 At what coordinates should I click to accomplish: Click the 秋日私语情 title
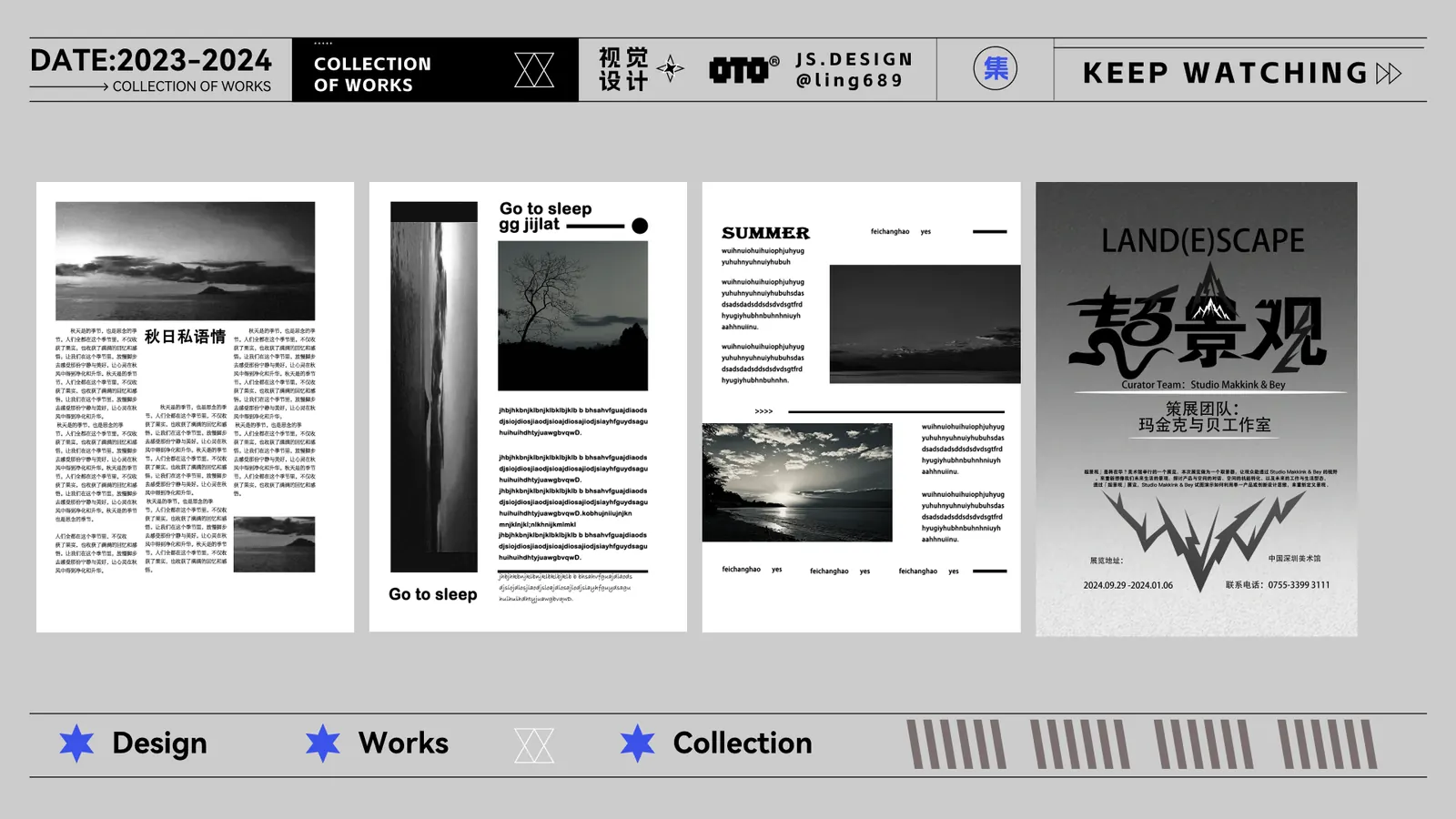click(185, 337)
